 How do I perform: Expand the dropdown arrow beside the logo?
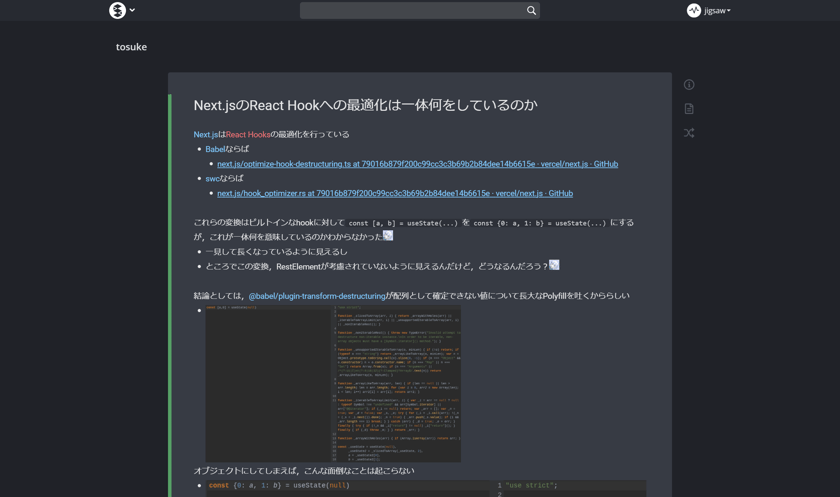pyautogui.click(x=132, y=10)
